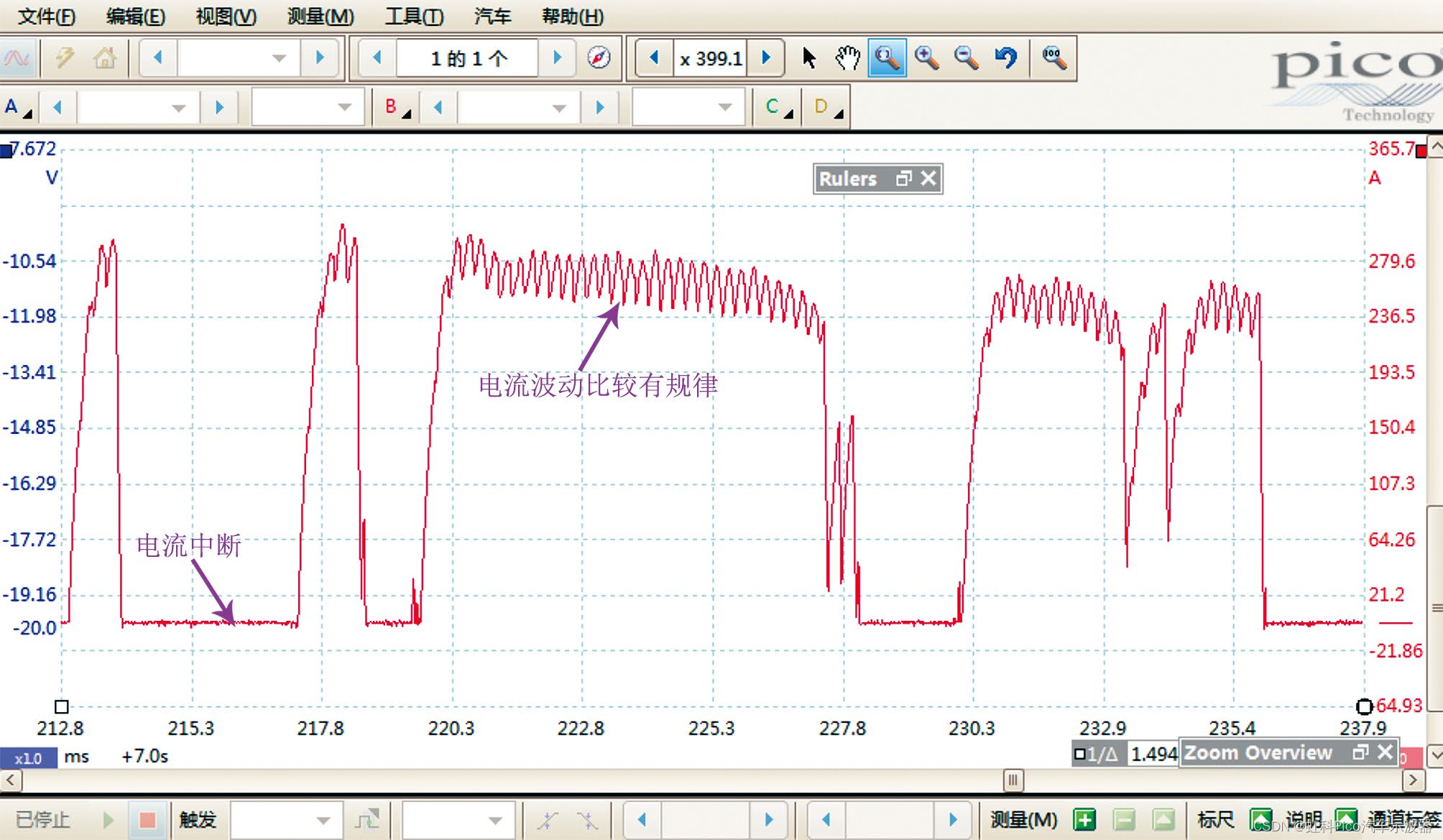Open the 测量(M) menu in menu bar
Image resolution: width=1443 pixels, height=840 pixels.
(x=320, y=16)
